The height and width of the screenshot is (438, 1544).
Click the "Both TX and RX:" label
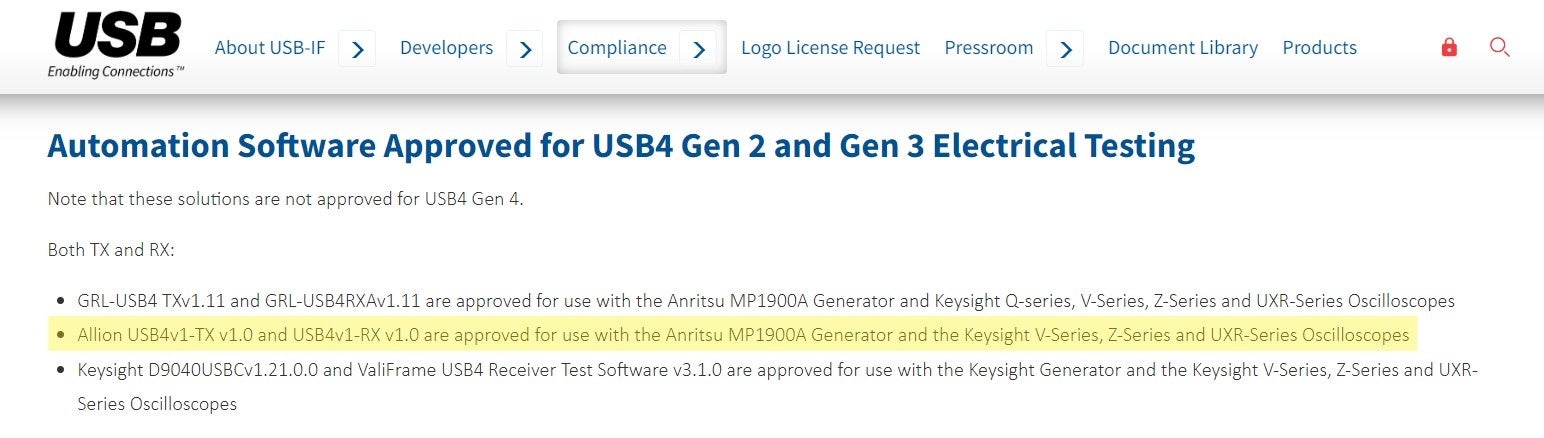(111, 250)
